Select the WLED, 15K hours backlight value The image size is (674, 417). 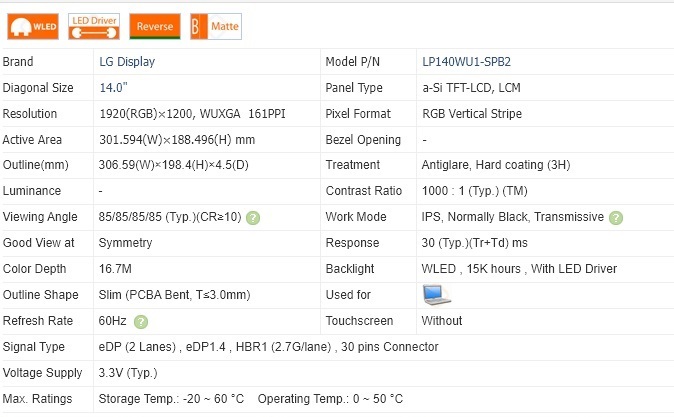pos(519,269)
